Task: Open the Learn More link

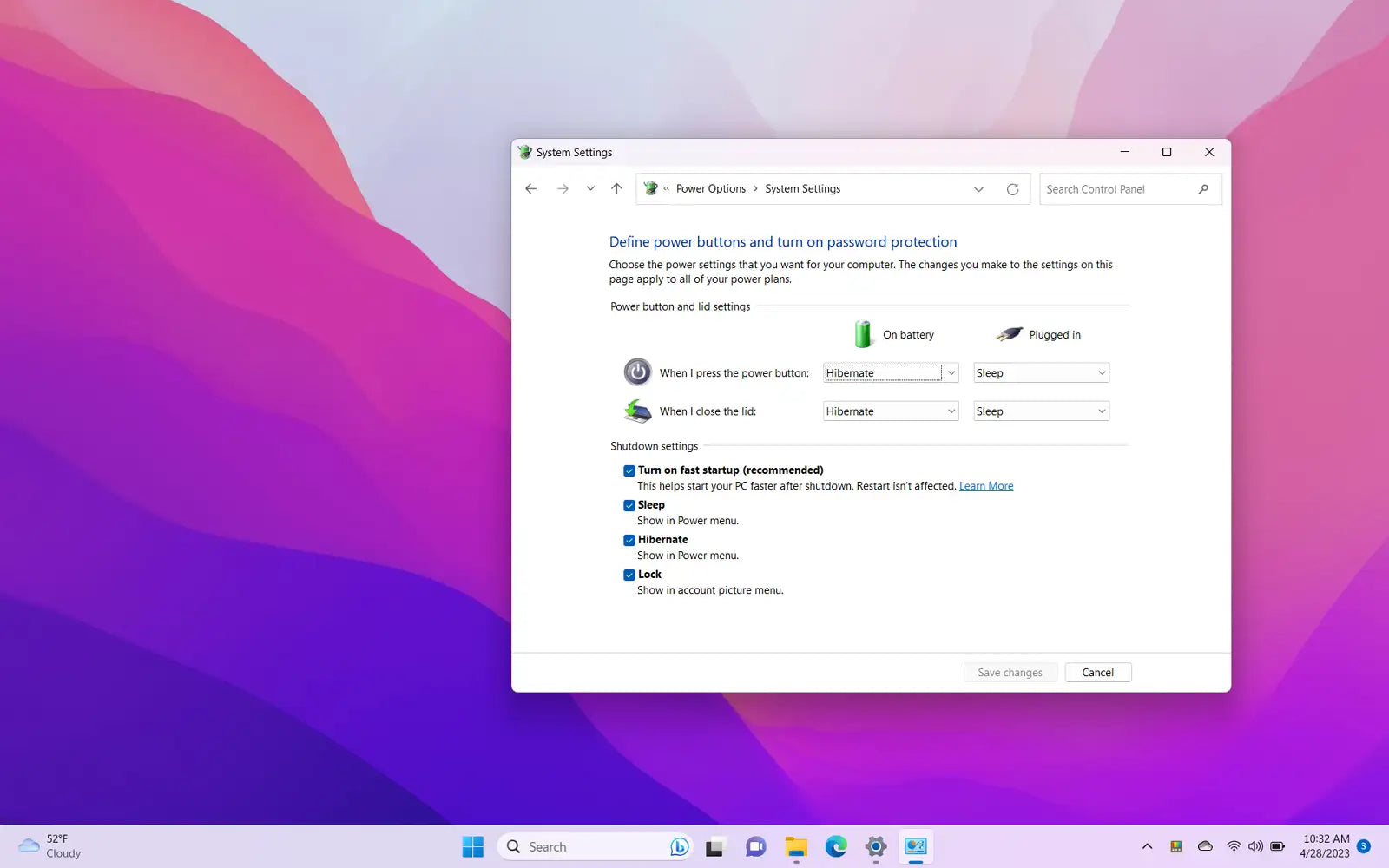Action: click(986, 486)
